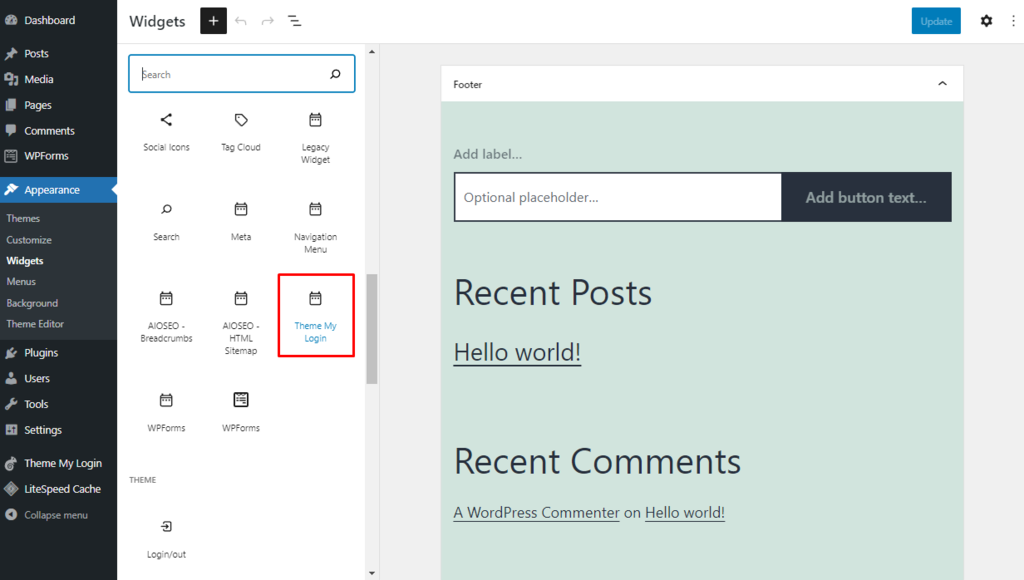
Task: Collapse the Footer widget area
Action: pos(942,84)
